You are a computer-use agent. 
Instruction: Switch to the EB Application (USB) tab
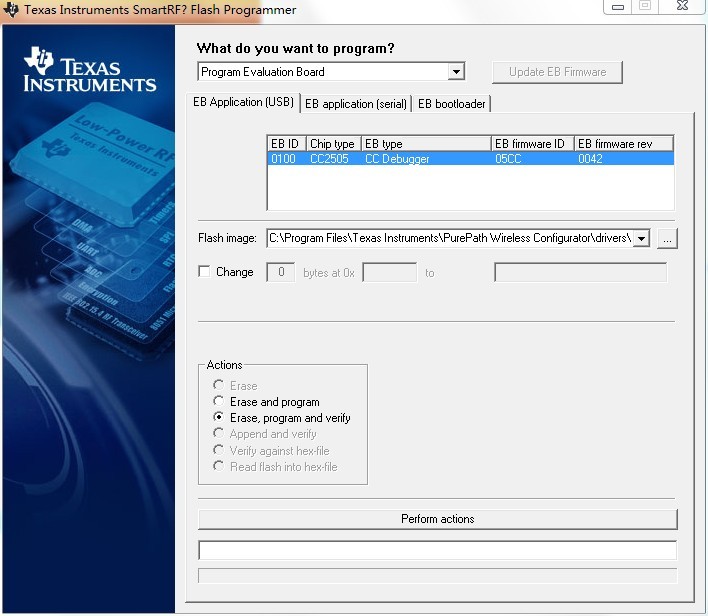[x=243, y=102]
